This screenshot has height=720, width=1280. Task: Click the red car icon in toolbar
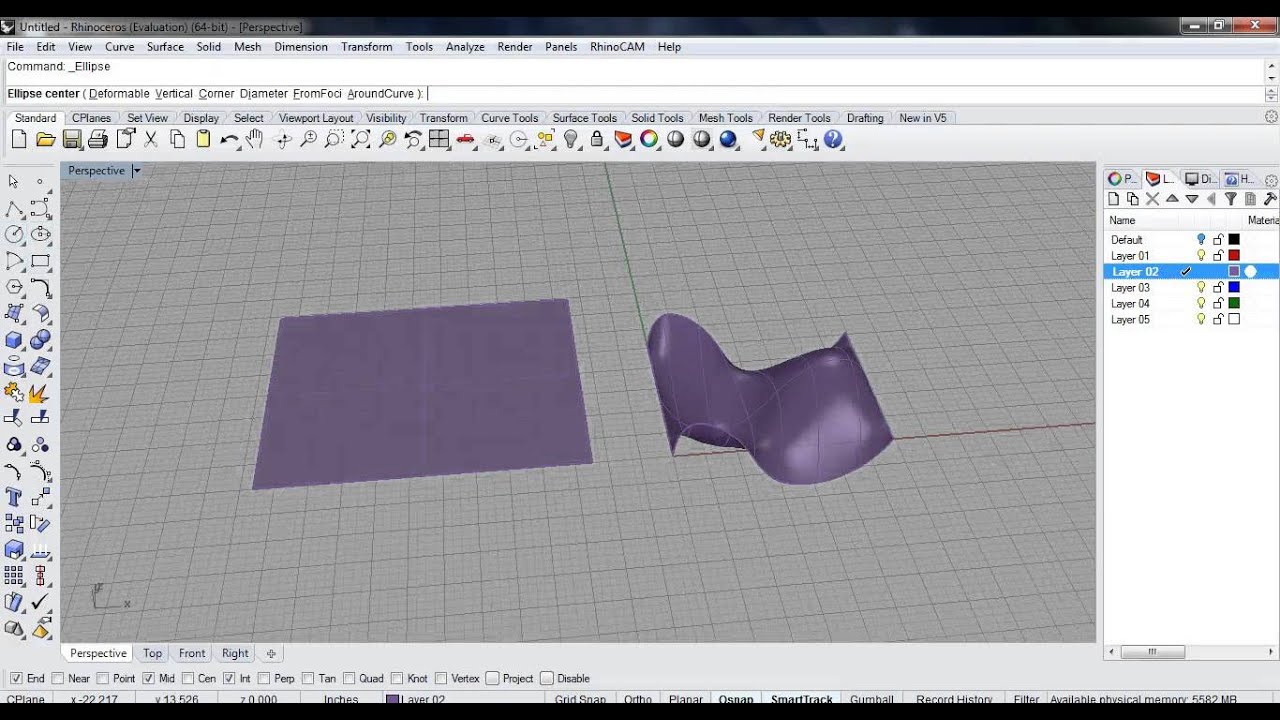pyautogui.click(x=466, y=140)
